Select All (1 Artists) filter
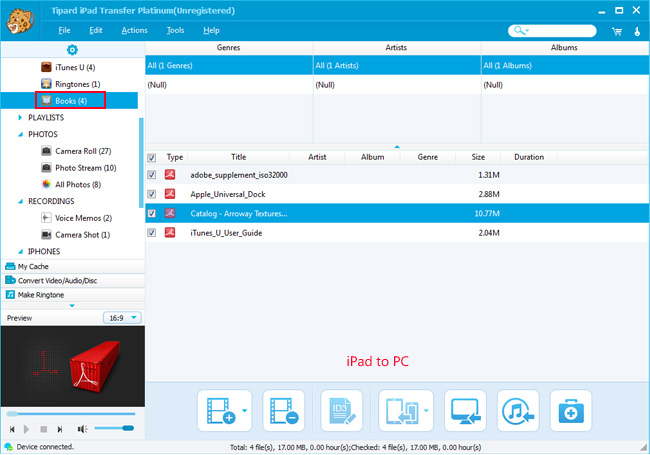The height and width of the screenshot is (455, 650). coord(397,65)
